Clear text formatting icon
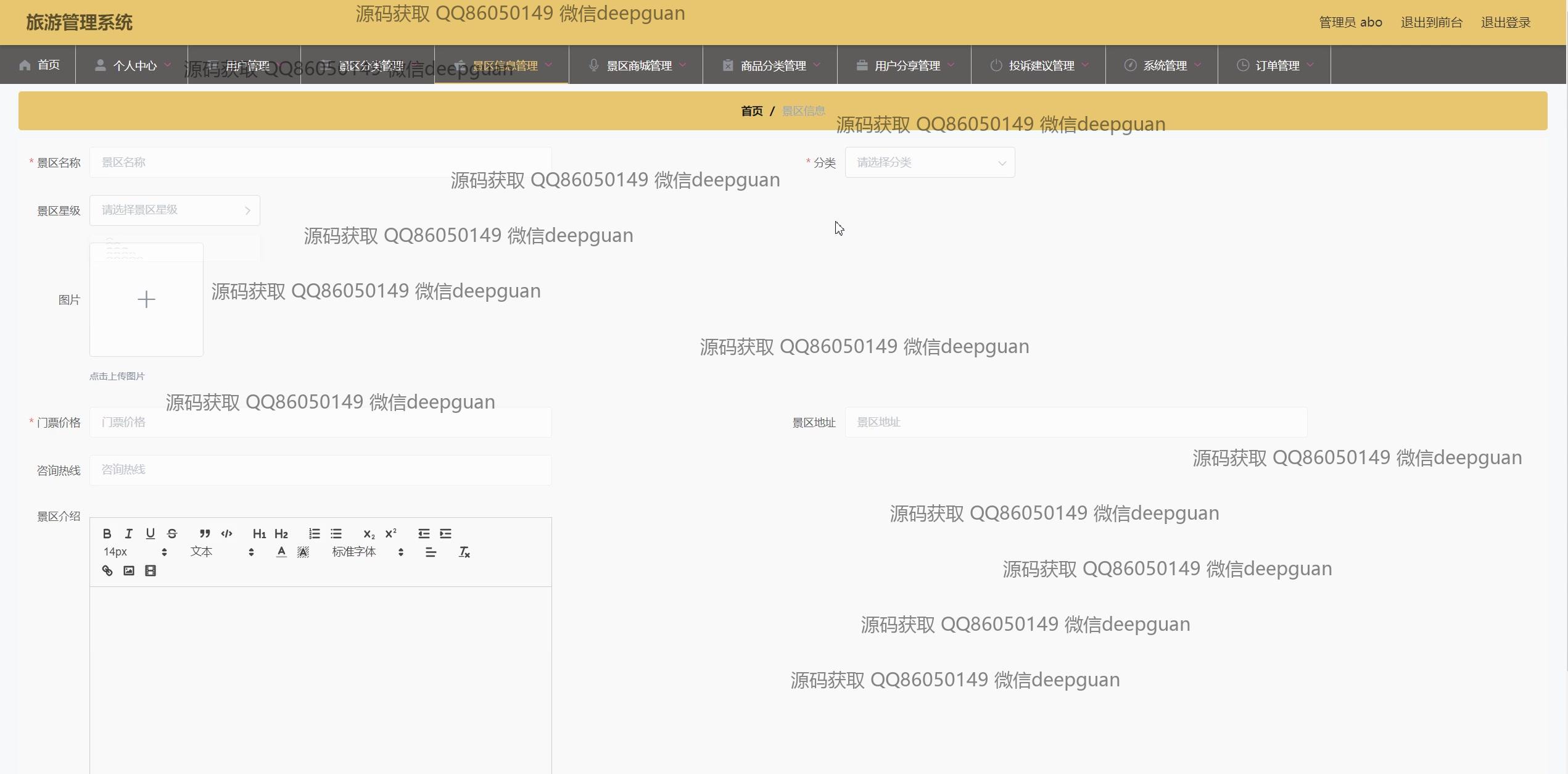This screenshot has height=774, width=1568. click(x=464, y=552)
